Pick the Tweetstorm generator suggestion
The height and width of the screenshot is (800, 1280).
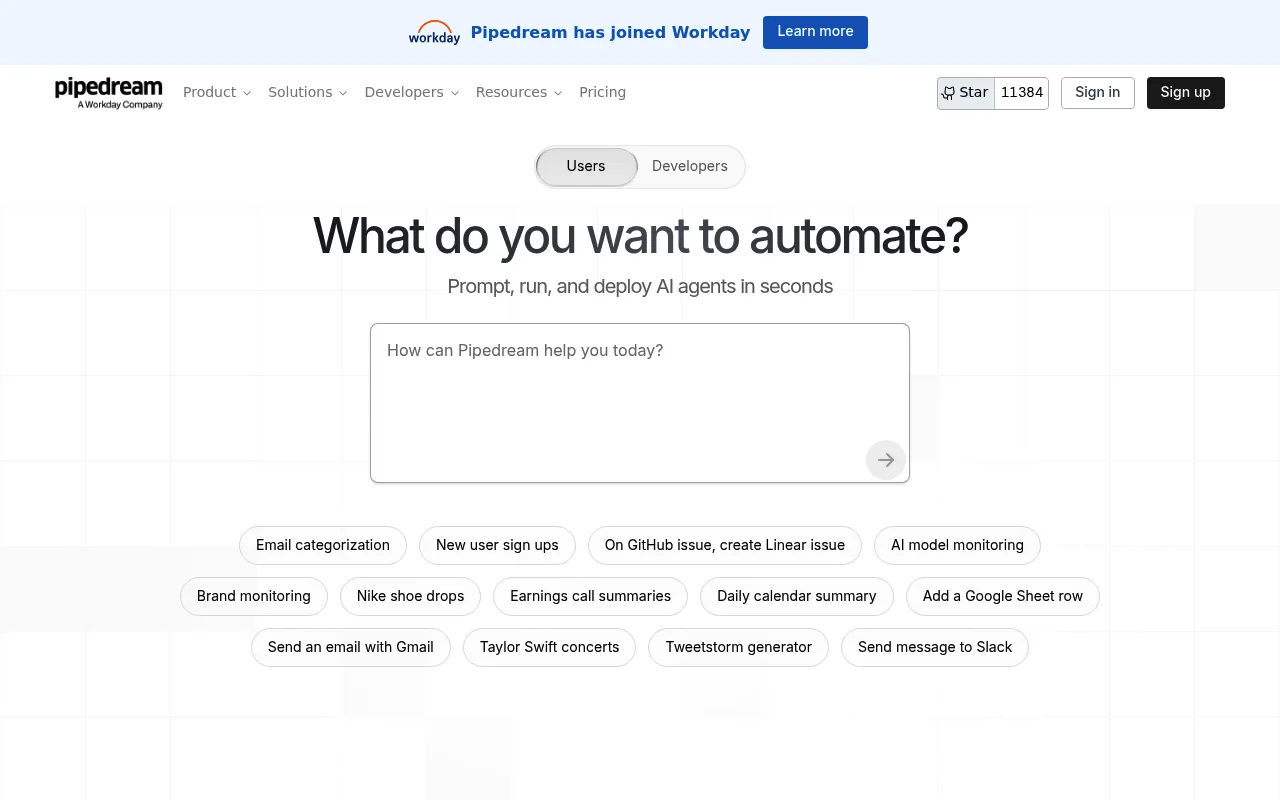[739, 648]
